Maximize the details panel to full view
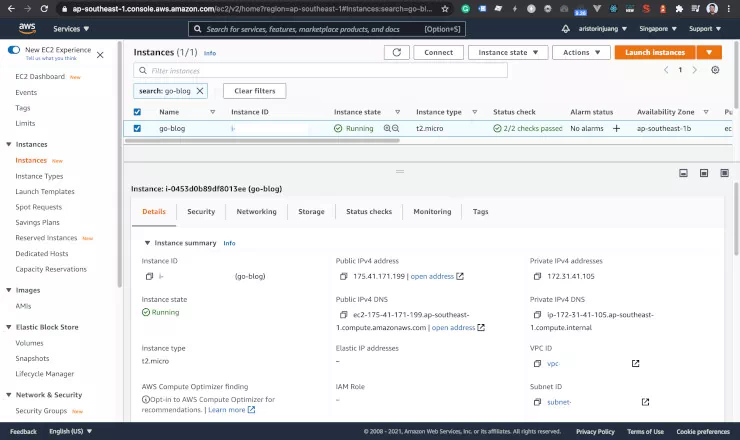Image resolution: width=740 pixels, height=440 pixels. pos(724,173)
